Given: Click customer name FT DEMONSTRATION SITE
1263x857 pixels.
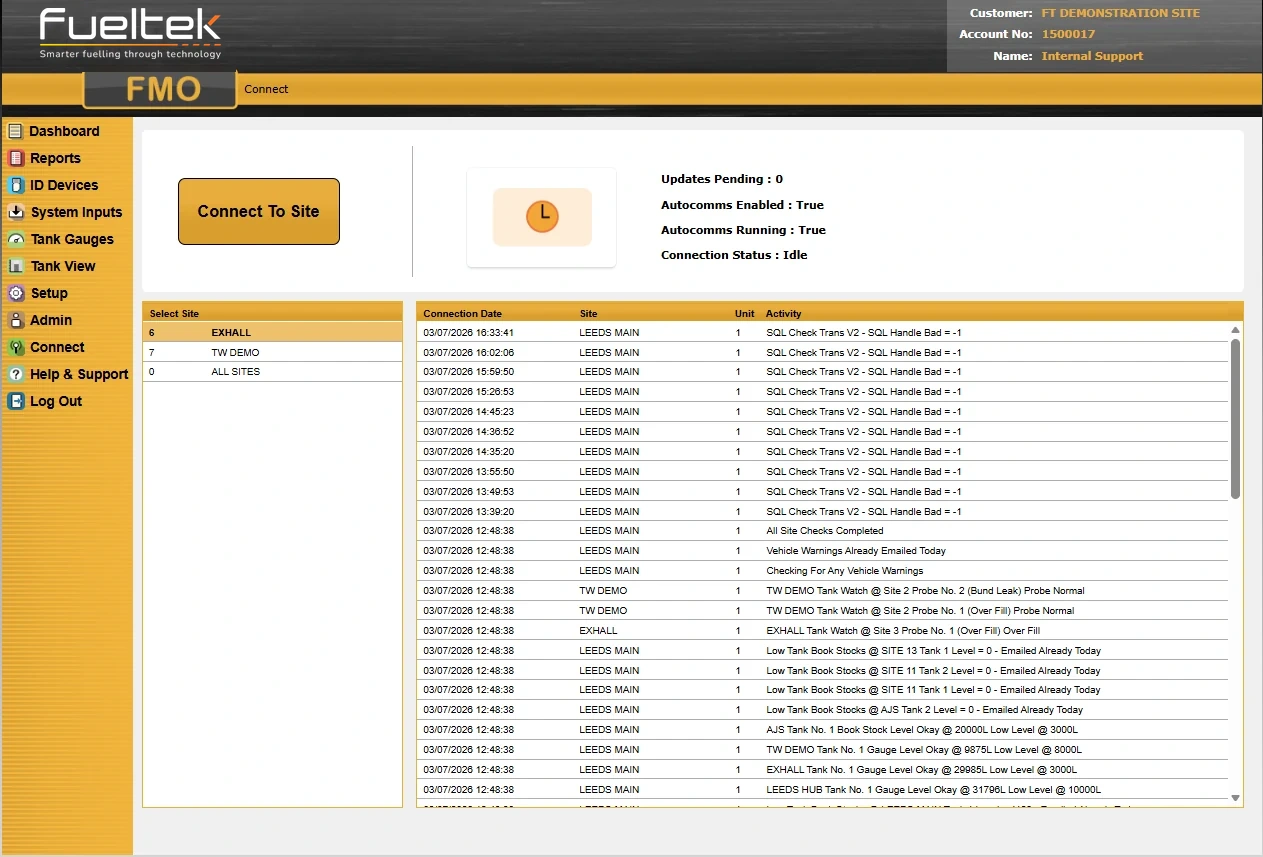Looking at the screenshot, I should pos(1120,13).
